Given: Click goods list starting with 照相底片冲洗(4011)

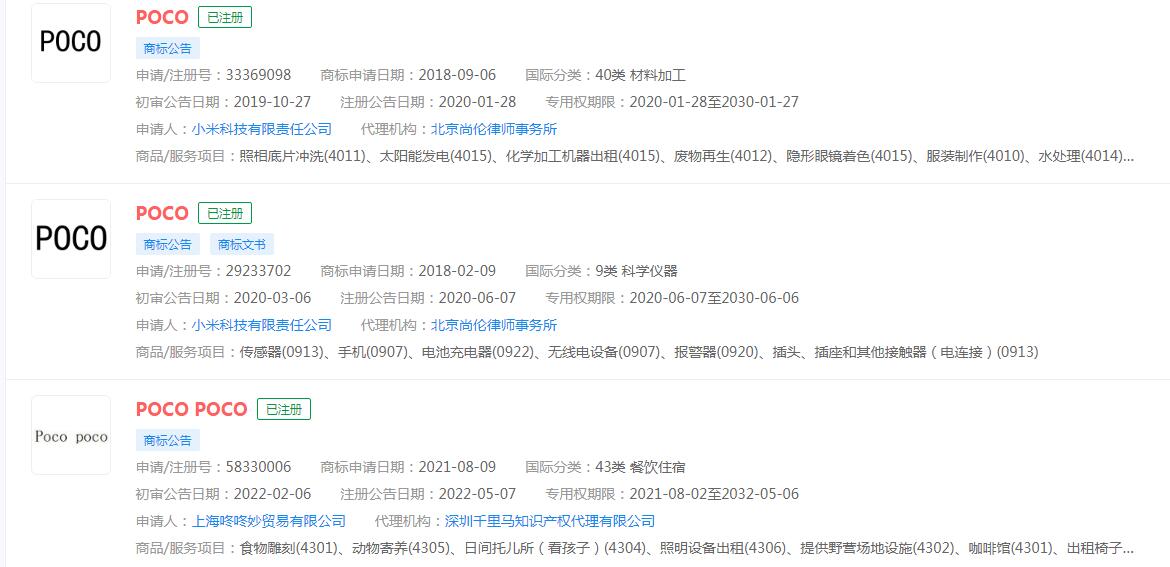Looking at the screenshot, I should coord(687,157).
